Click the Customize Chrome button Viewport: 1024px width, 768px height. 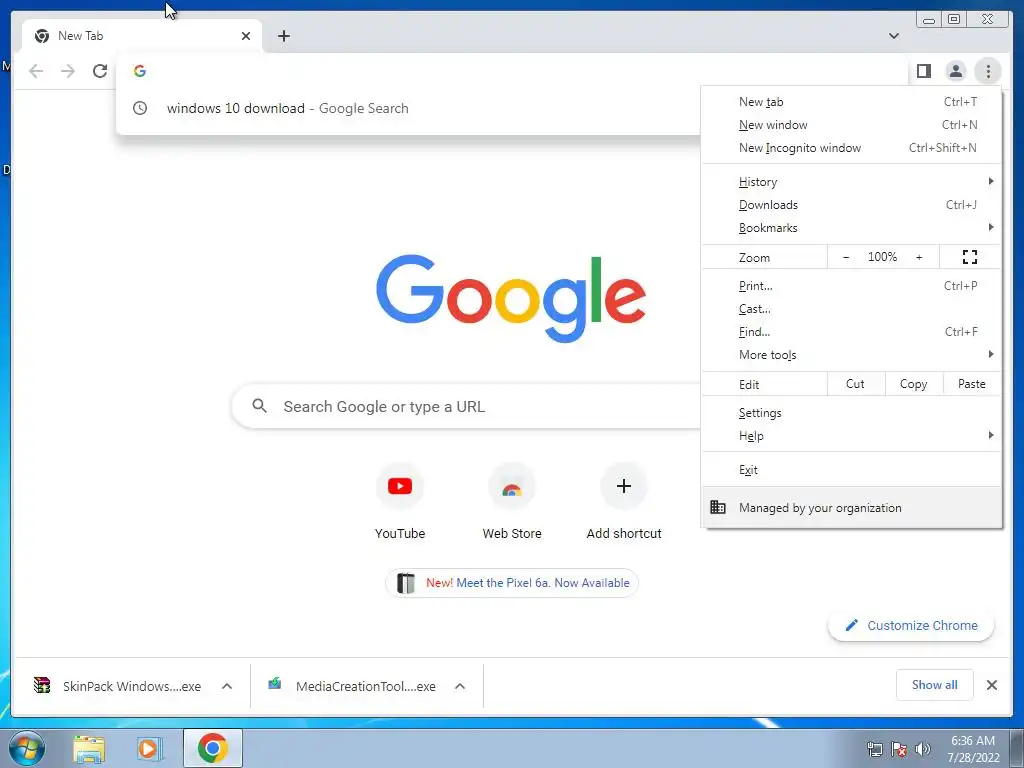point(911,625)
